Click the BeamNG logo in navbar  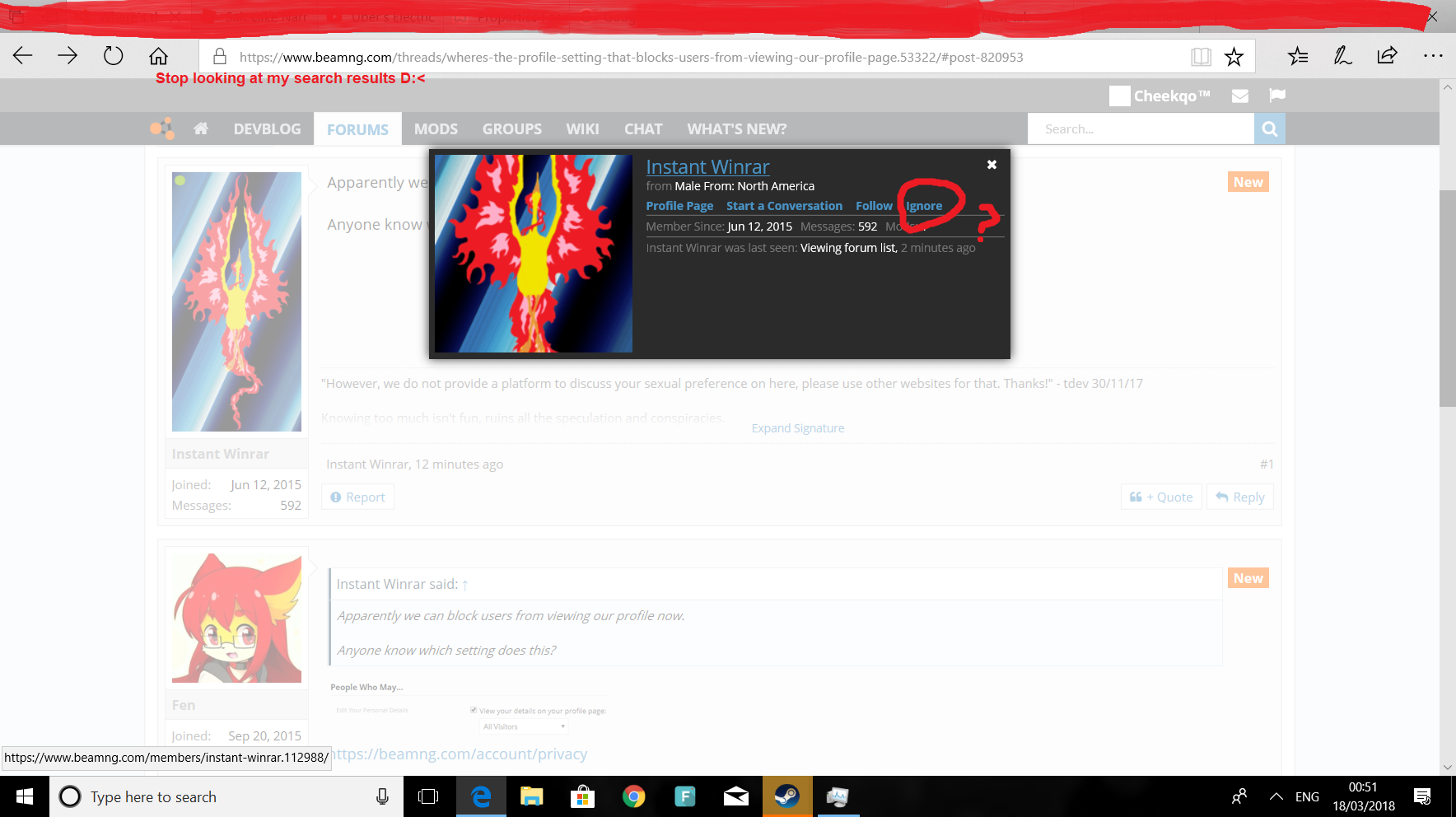coord(162,128)
